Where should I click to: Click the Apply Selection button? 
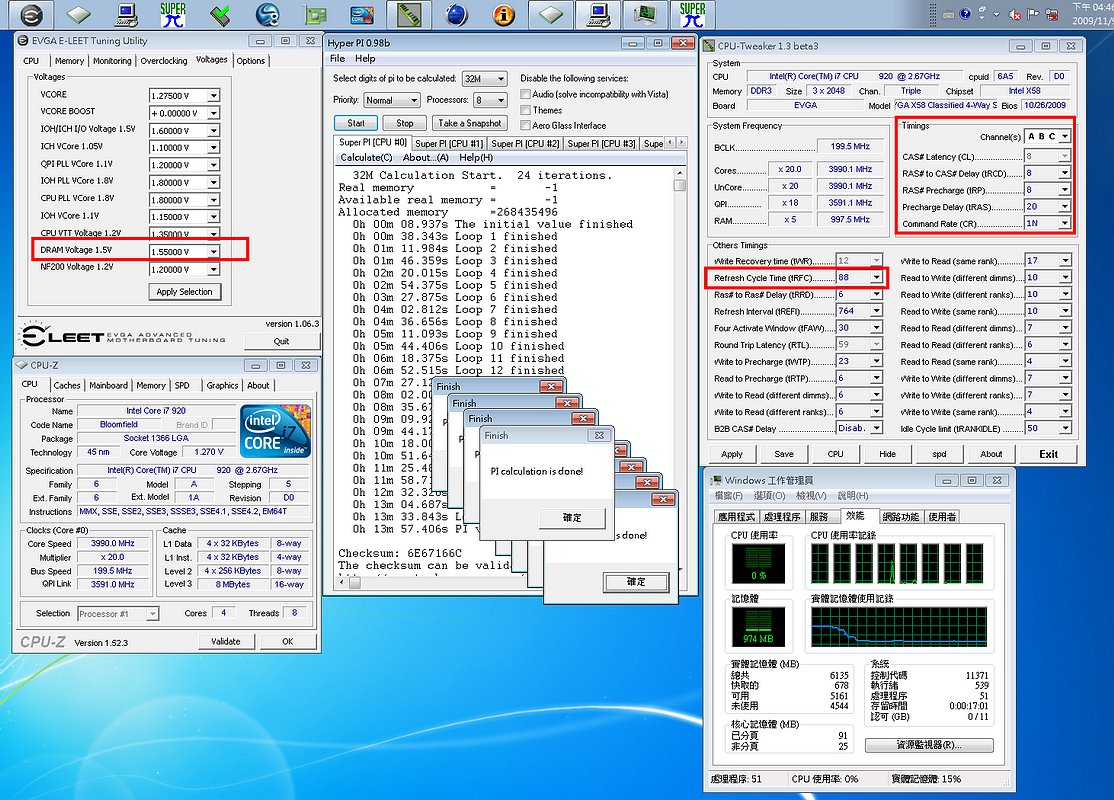tap(185, 292)
